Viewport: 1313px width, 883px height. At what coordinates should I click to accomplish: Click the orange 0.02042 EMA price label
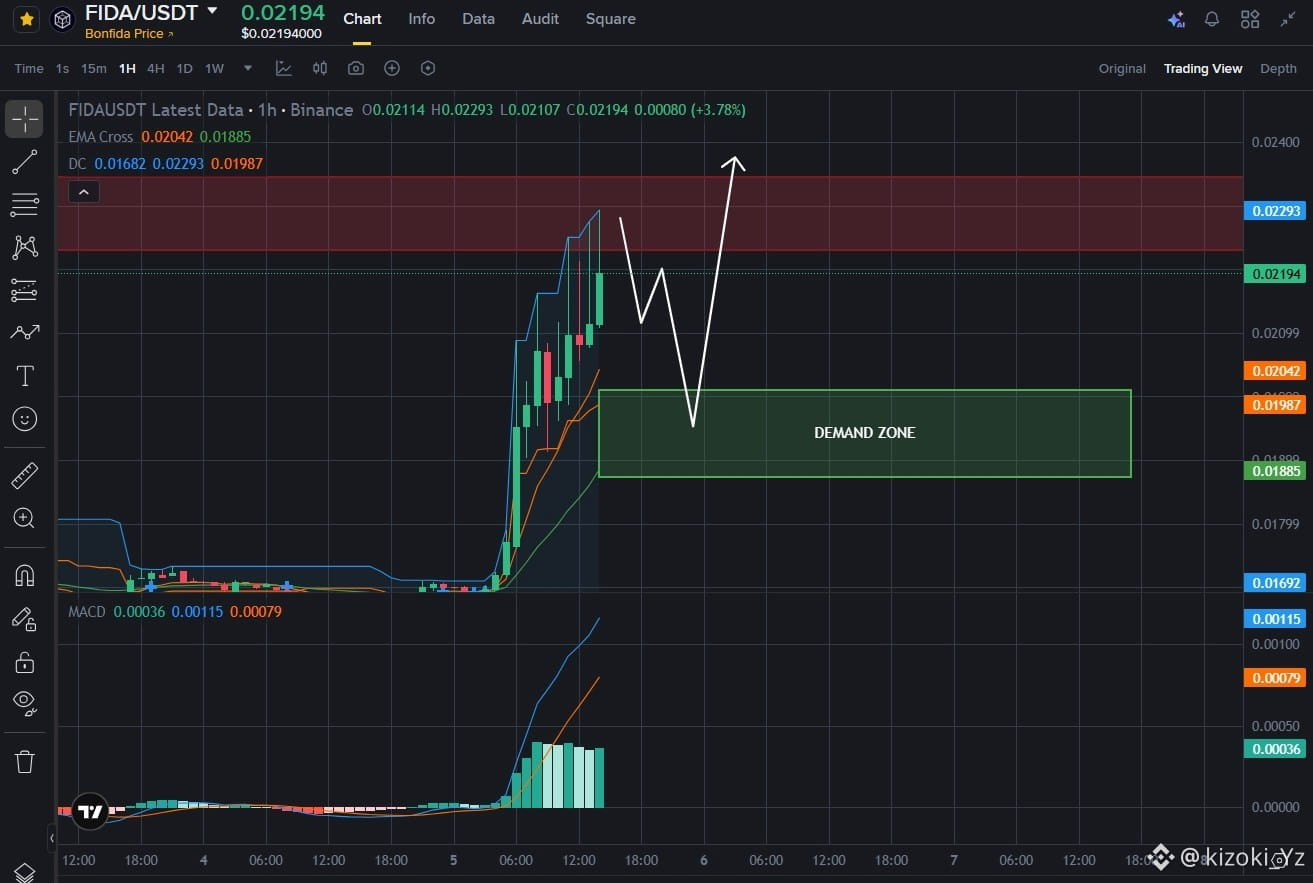point(1277,371)
